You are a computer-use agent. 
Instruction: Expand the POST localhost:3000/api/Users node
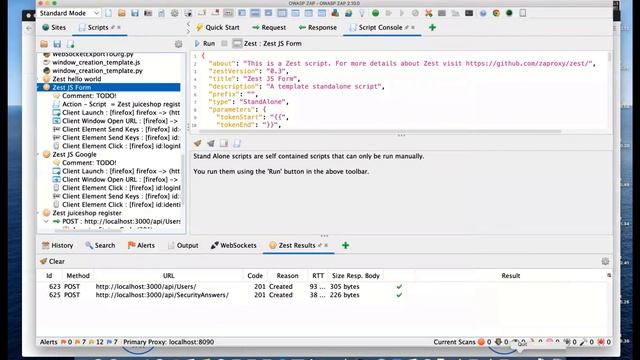pyautogui.click(x=46, y=221)
